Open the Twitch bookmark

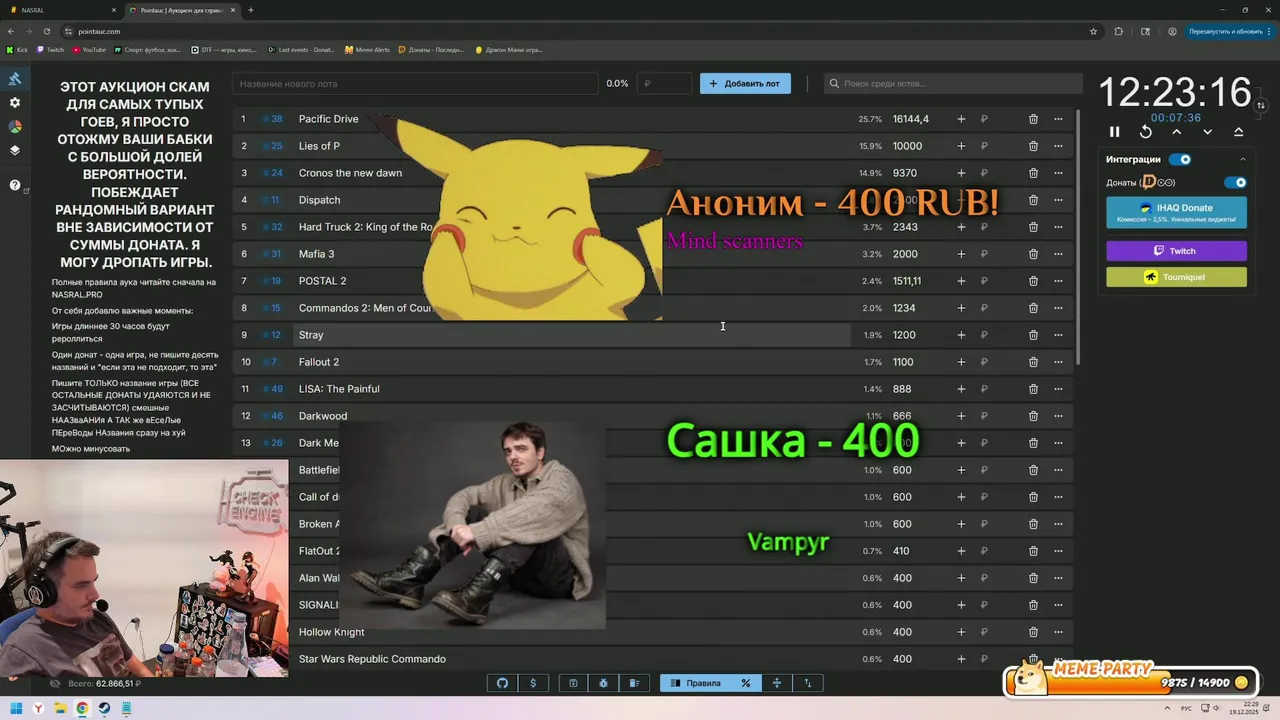pos(50,49)
